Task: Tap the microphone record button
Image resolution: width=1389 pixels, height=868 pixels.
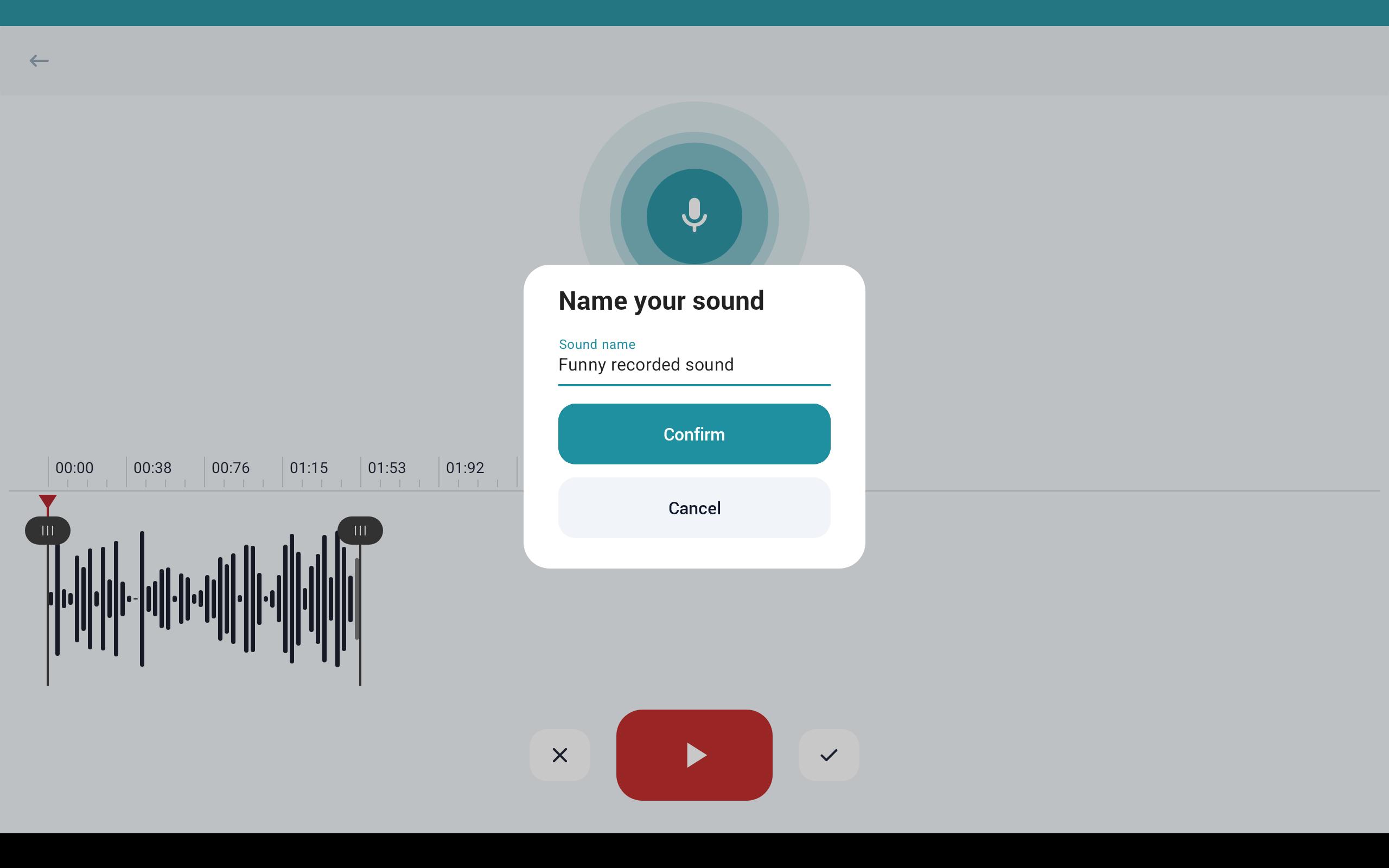Action: click(694, 216)
